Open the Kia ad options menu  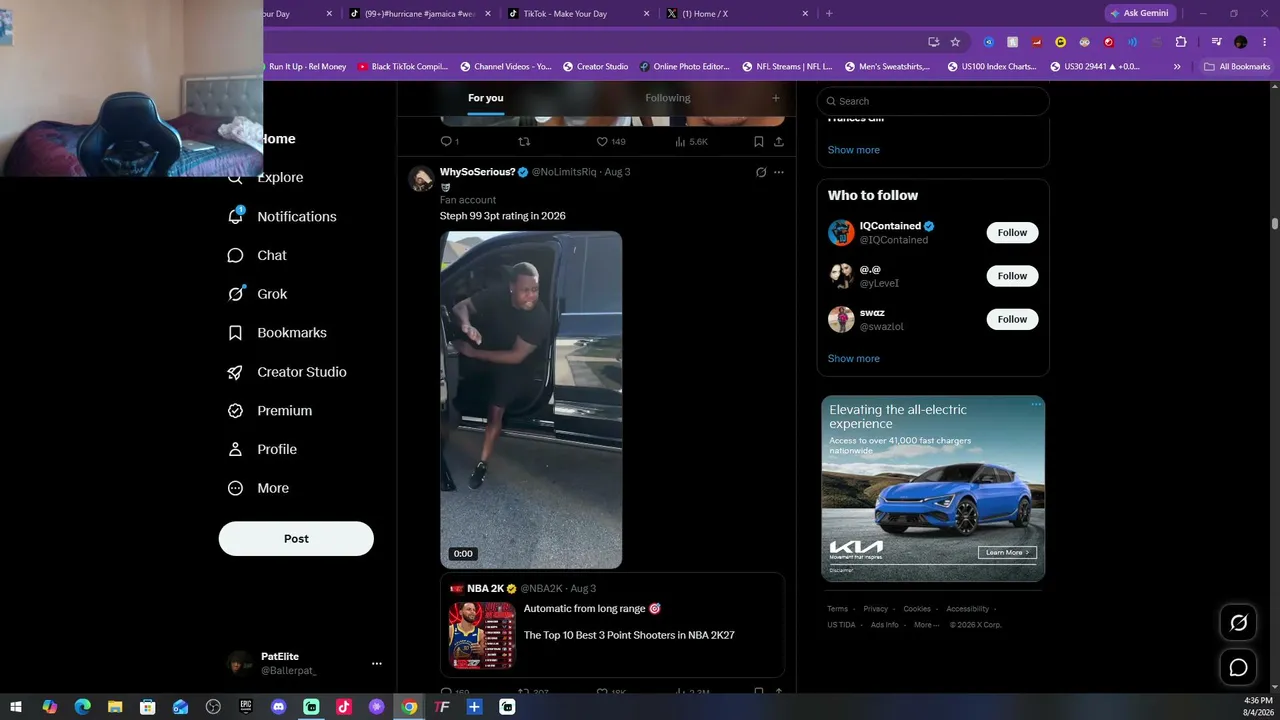1036,405
